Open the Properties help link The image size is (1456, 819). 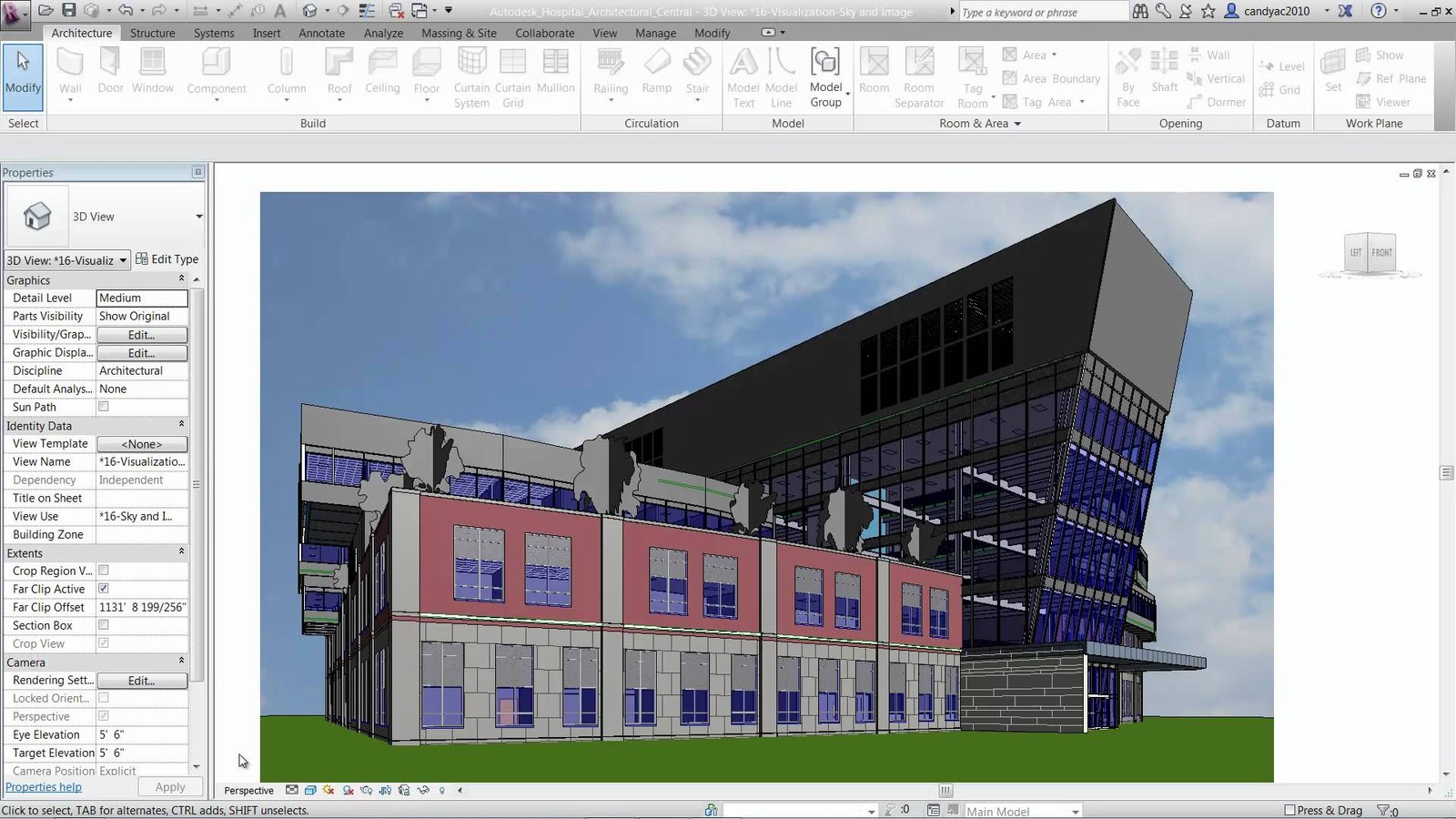click(x=44, y=787)
